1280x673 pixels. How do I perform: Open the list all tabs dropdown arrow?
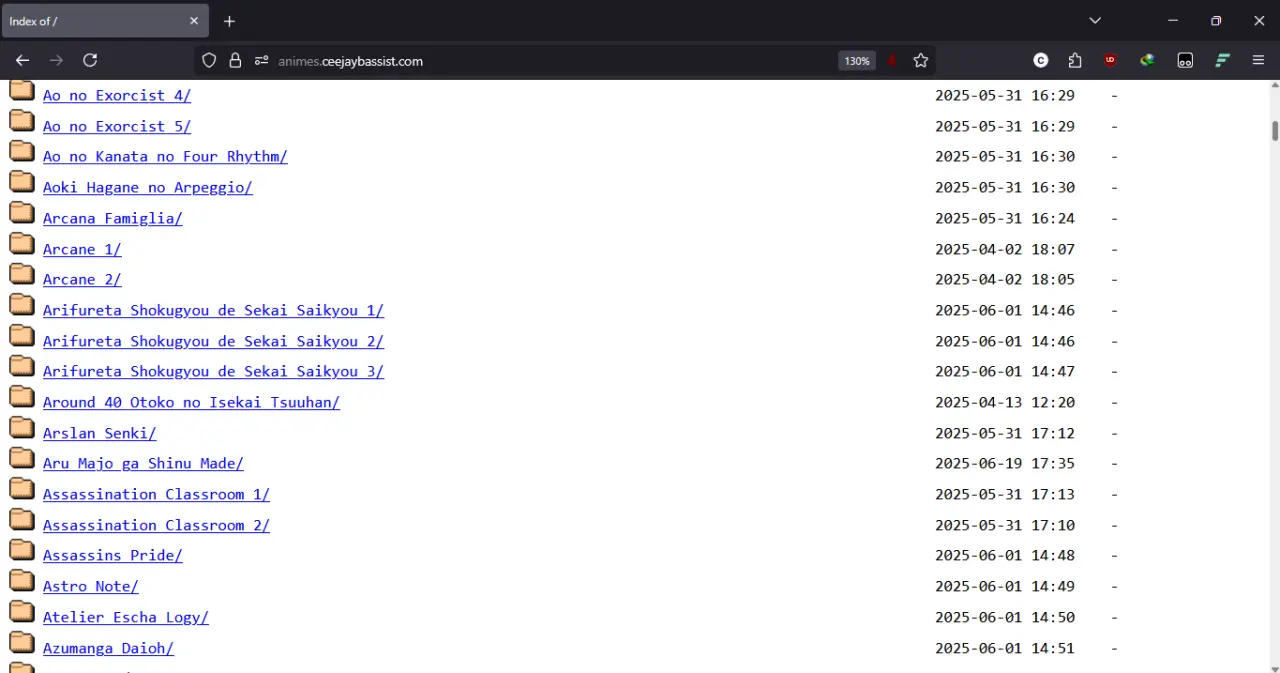coord(1095,21)
